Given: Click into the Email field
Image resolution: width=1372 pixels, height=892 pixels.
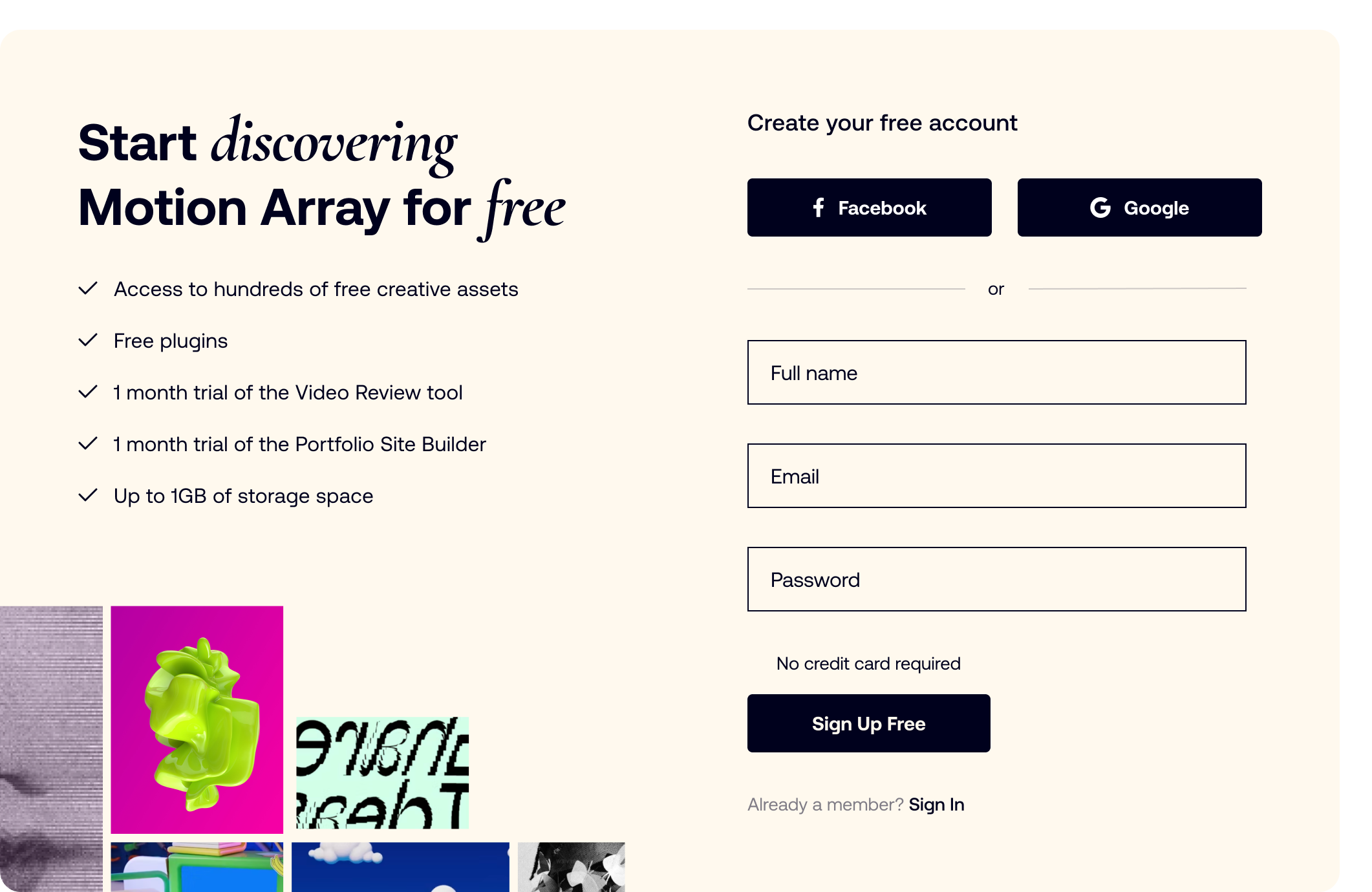Looking at the screenshot, I should click(x=996, y=476).
